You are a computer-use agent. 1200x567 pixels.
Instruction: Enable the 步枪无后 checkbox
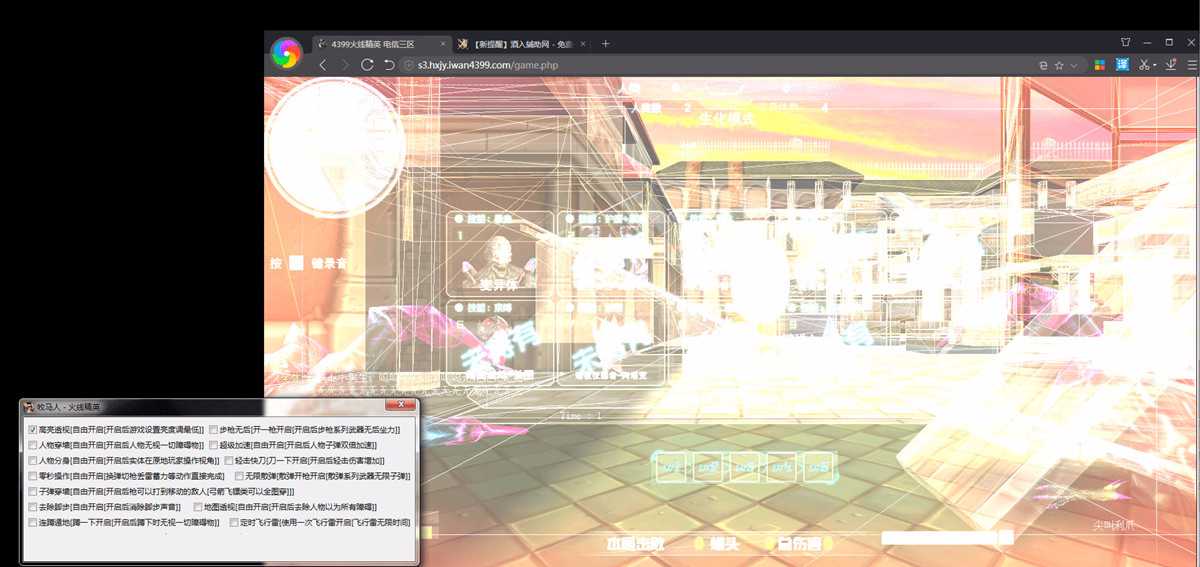(213, 429)
